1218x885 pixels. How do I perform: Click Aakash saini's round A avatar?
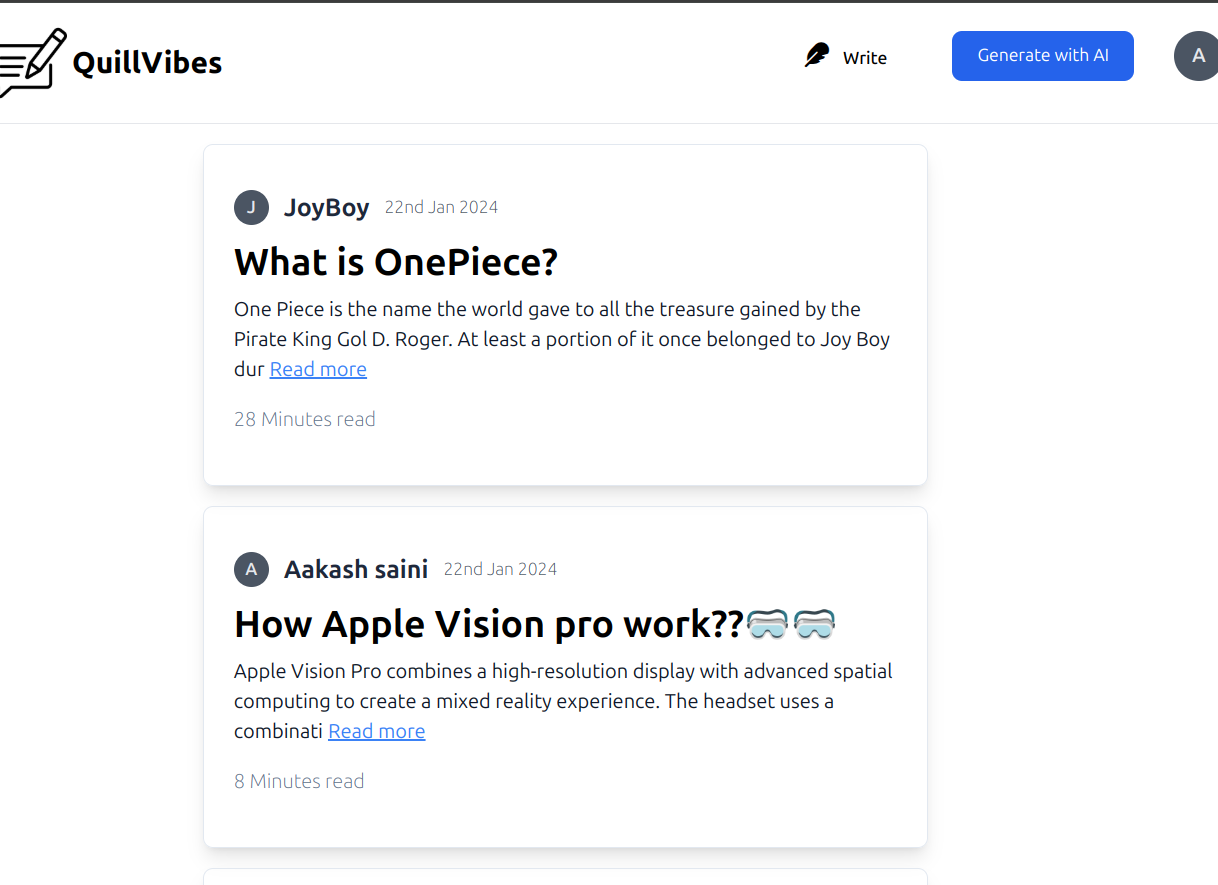pyautogui.click(x=251, y=570)
